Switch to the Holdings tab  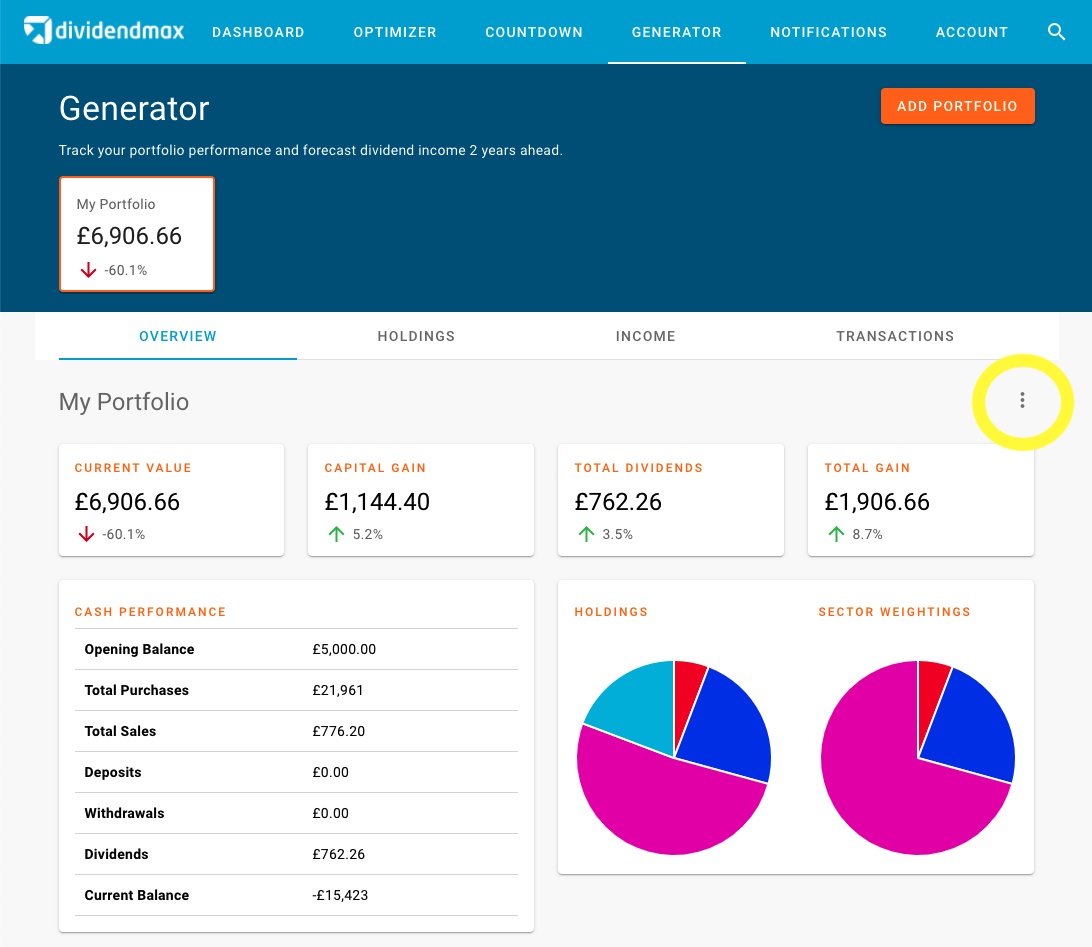click(416, 336)
